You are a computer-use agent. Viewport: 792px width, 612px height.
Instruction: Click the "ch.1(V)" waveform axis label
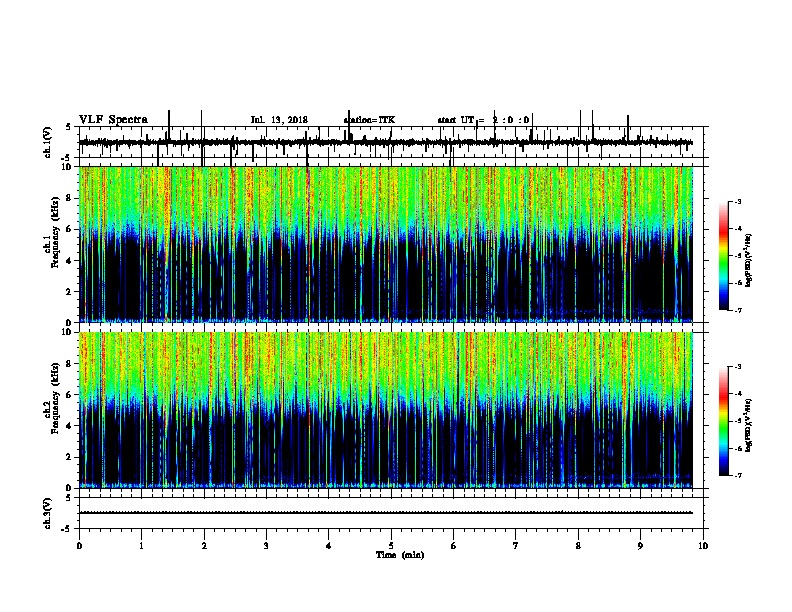point(48,142)
